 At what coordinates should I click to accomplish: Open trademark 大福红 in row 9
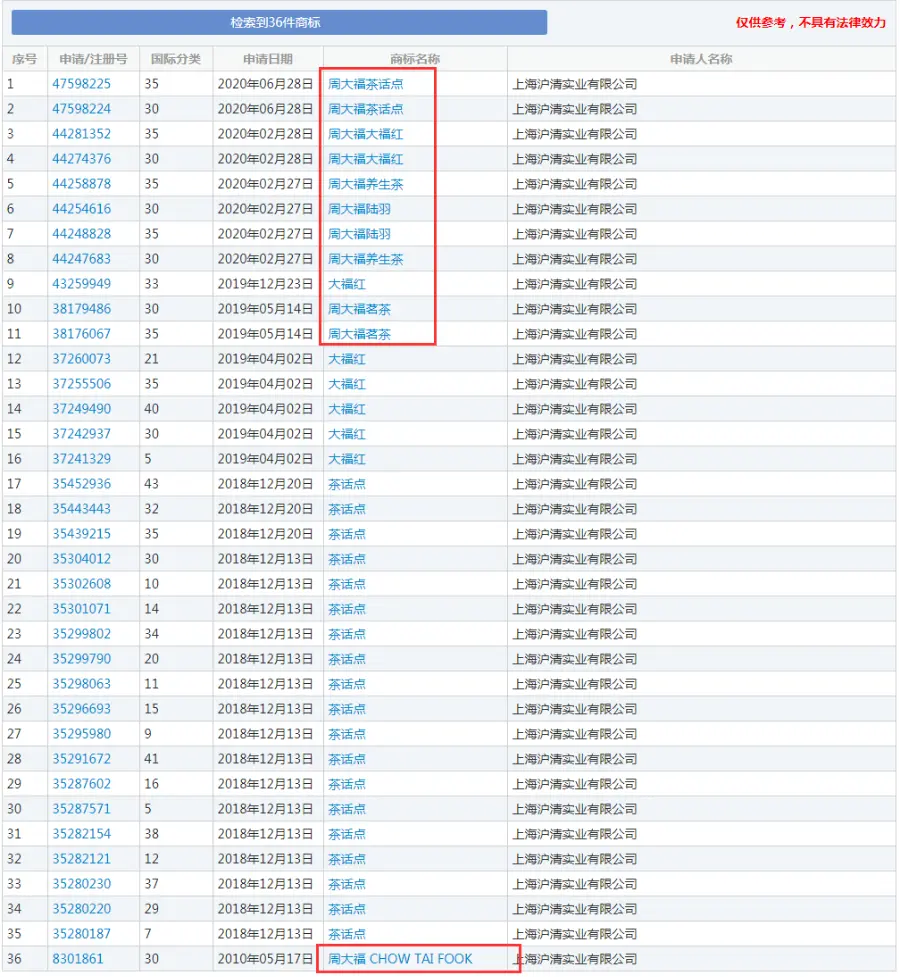click(347, 284)
